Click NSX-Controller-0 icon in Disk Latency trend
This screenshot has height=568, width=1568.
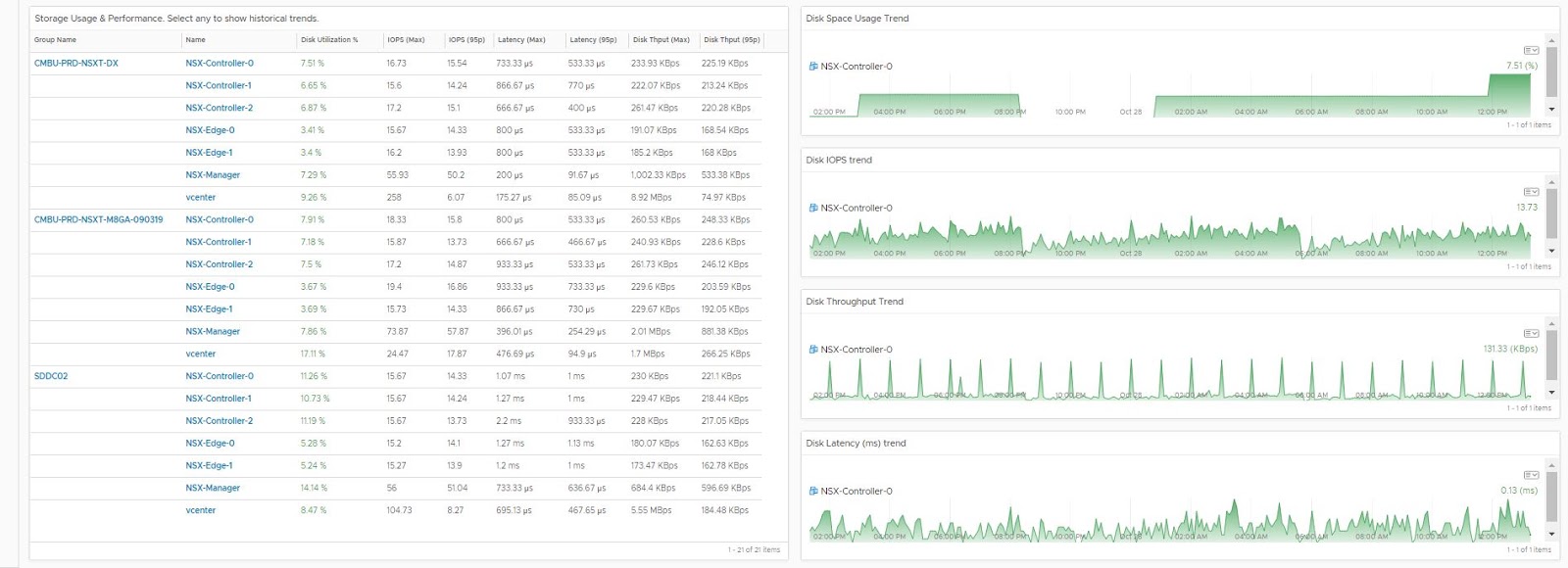pyautogui.click(x=813, y=492)
